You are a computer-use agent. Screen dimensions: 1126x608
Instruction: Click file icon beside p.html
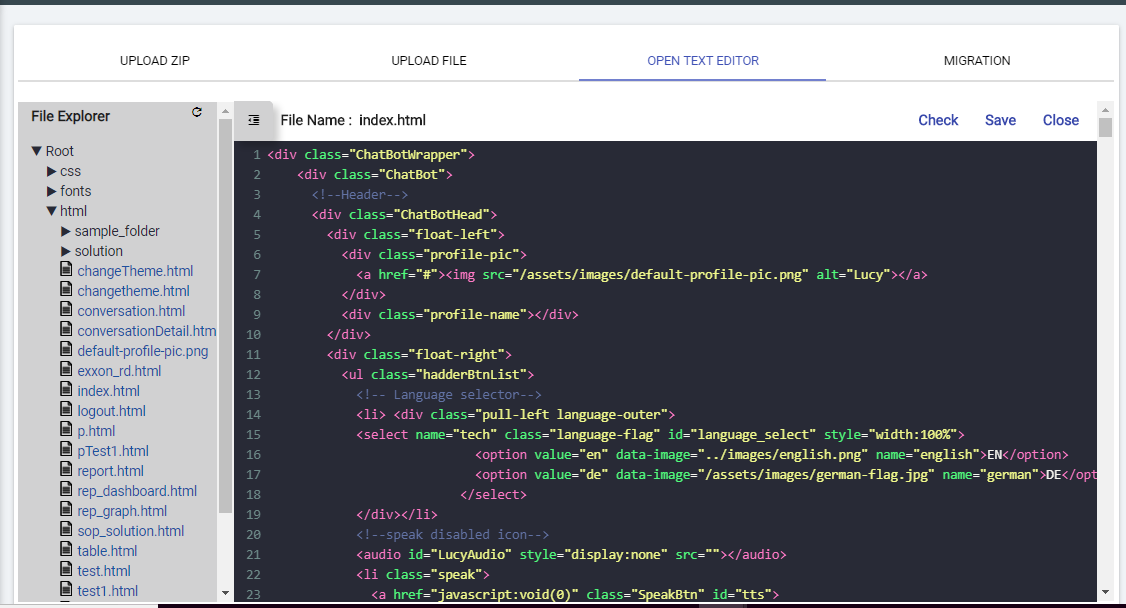coord(66,431)
